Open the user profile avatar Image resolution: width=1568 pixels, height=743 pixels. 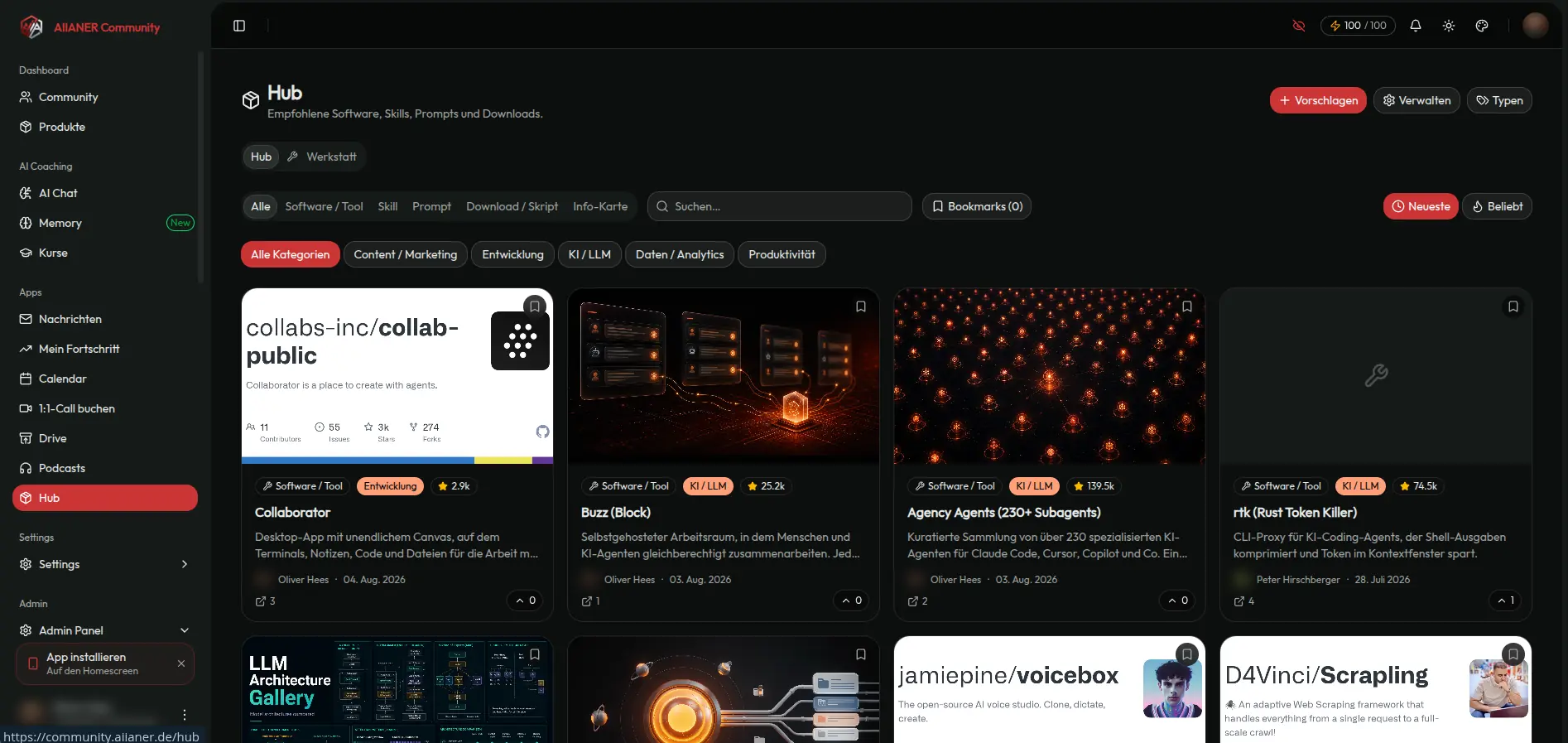tap(1536, 26)
